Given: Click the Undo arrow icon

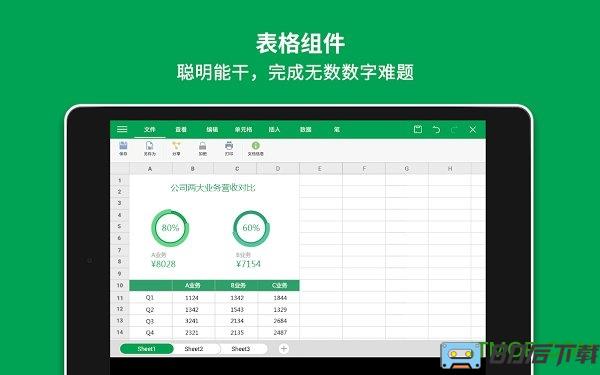Looking at the screenshot, I should [436, 129].
